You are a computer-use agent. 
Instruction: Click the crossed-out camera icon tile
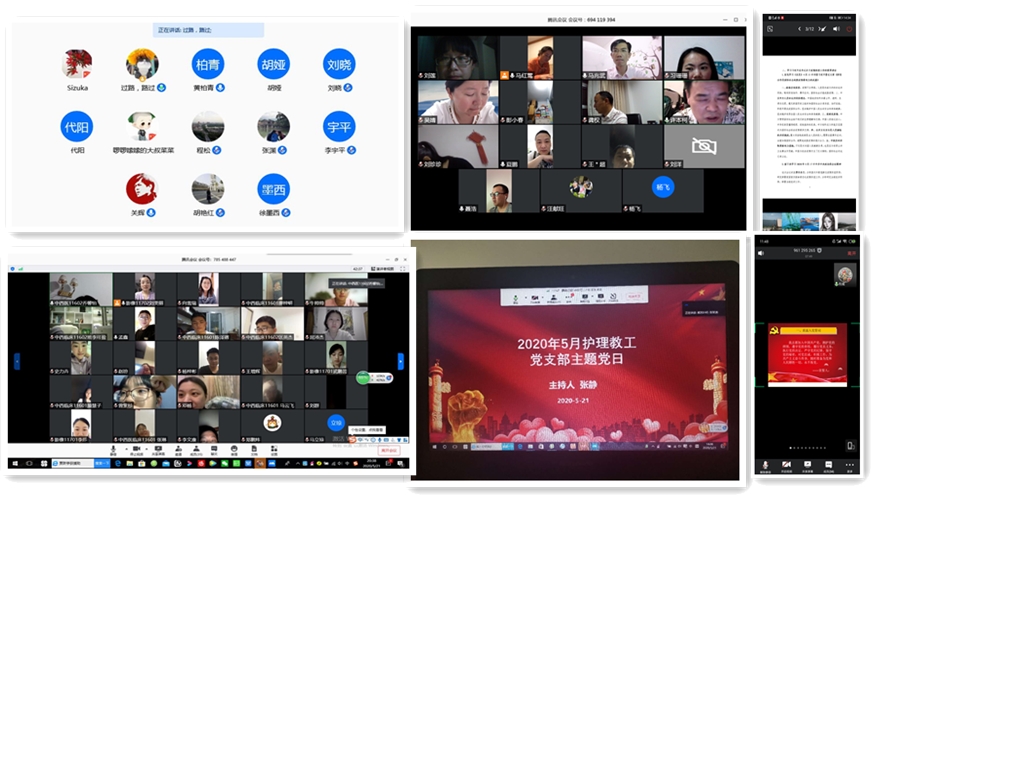point(704,146)
